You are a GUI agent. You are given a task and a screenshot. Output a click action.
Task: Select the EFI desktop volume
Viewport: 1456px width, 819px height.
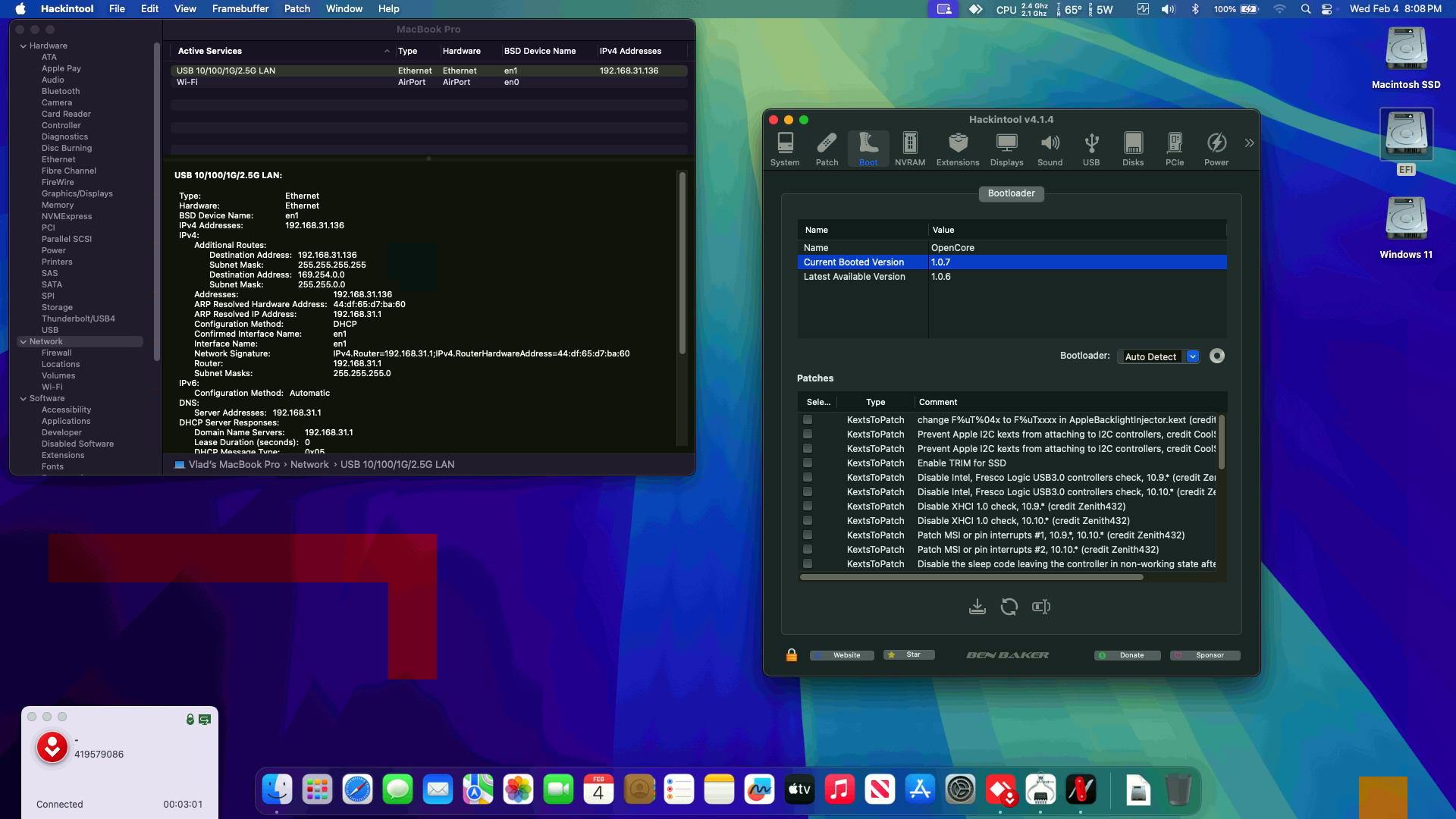[1406, 142]
